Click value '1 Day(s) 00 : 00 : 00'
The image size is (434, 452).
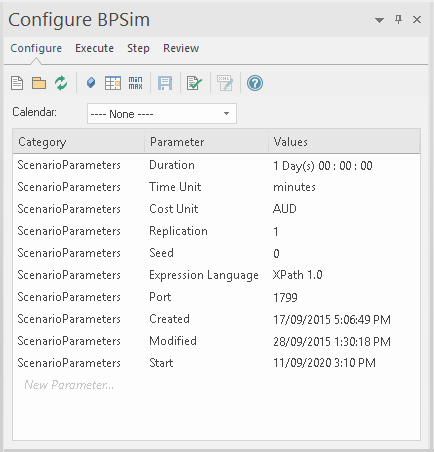(323, 166)
